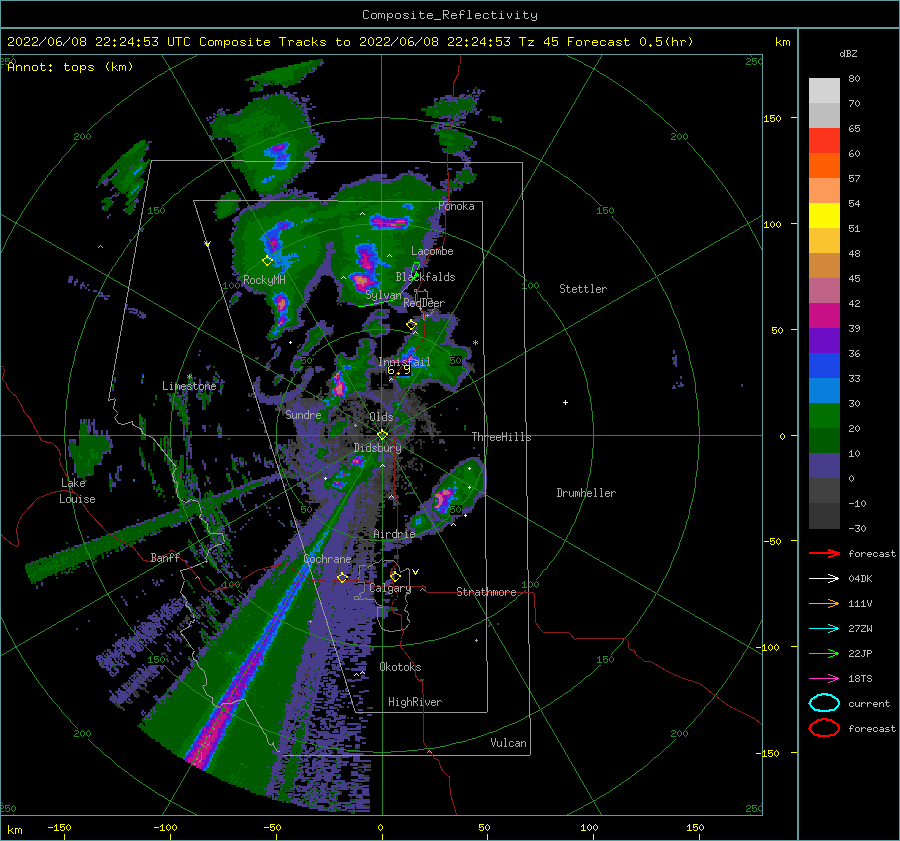900x841 pixels.
Task: Click the -150 tick on bottom axis
Action: (59, 827)
